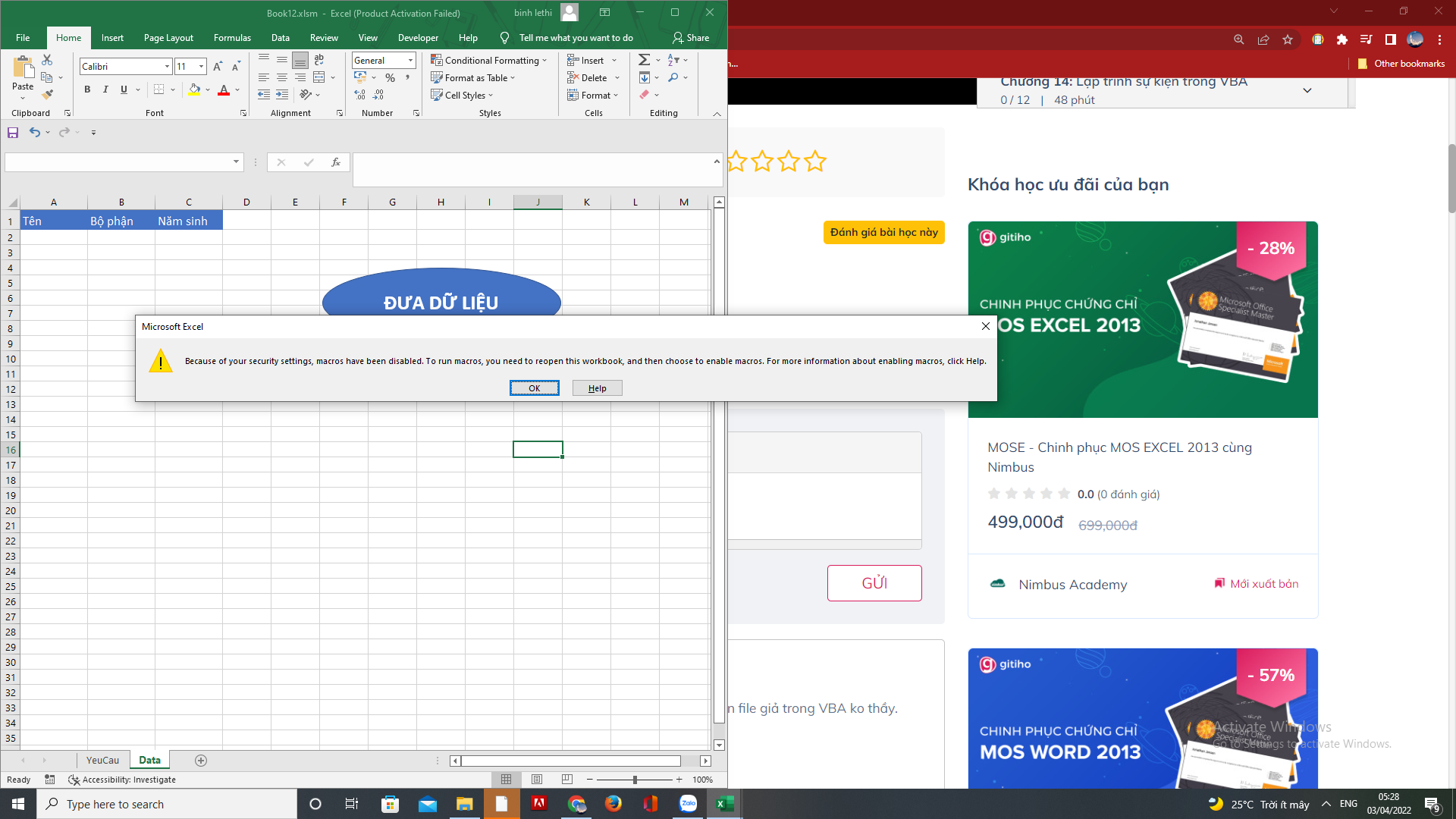Viewport: 1456px width, 819px height.
Task: Expand the Chương 14 chapter section
Action: (1307, 90)
